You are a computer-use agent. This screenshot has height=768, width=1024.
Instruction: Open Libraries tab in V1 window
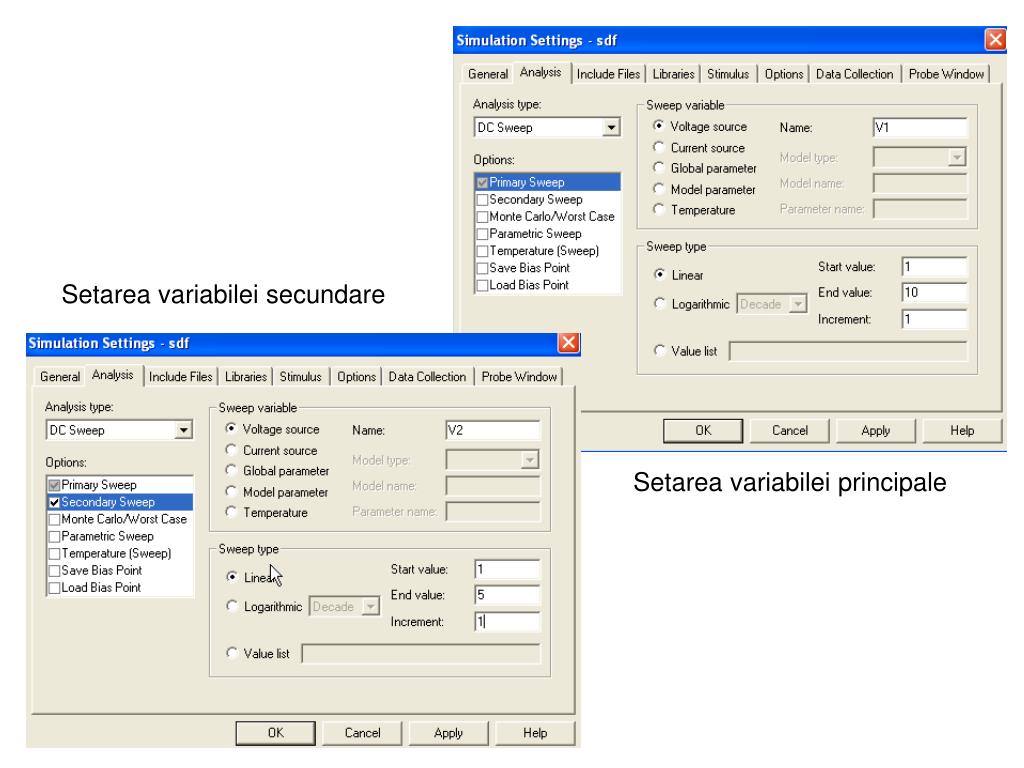point(673,74)
